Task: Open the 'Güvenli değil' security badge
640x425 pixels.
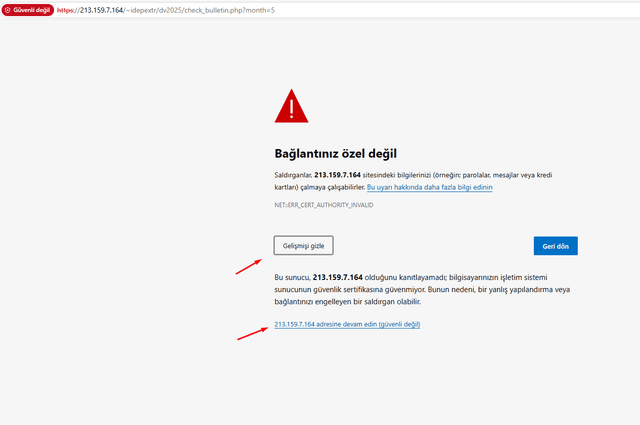Action: (x=28, y=10)
